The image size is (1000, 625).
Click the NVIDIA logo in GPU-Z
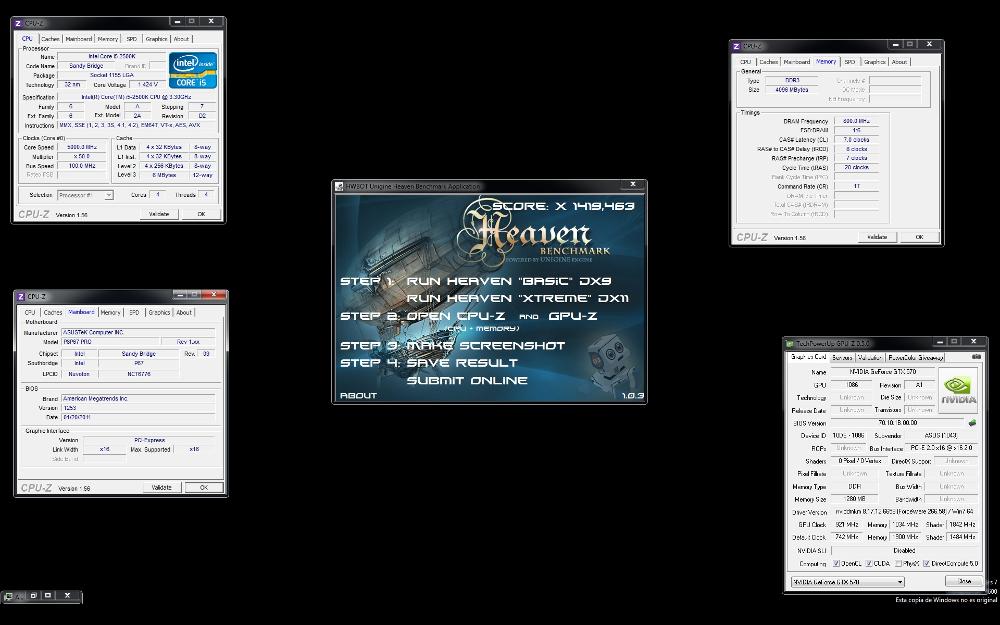[958, 390]
